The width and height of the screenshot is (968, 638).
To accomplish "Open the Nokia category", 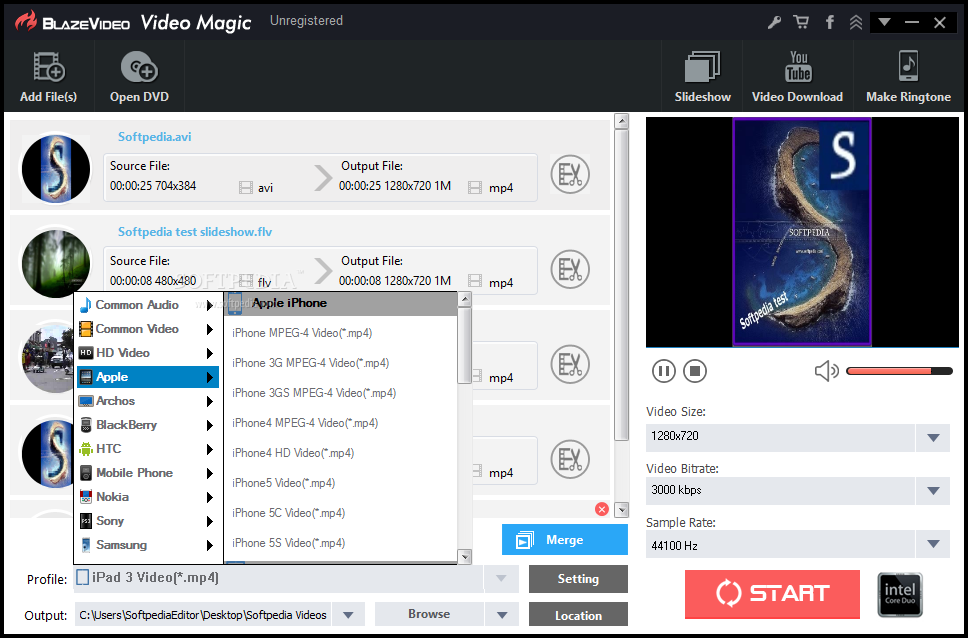I will (147, 497).
